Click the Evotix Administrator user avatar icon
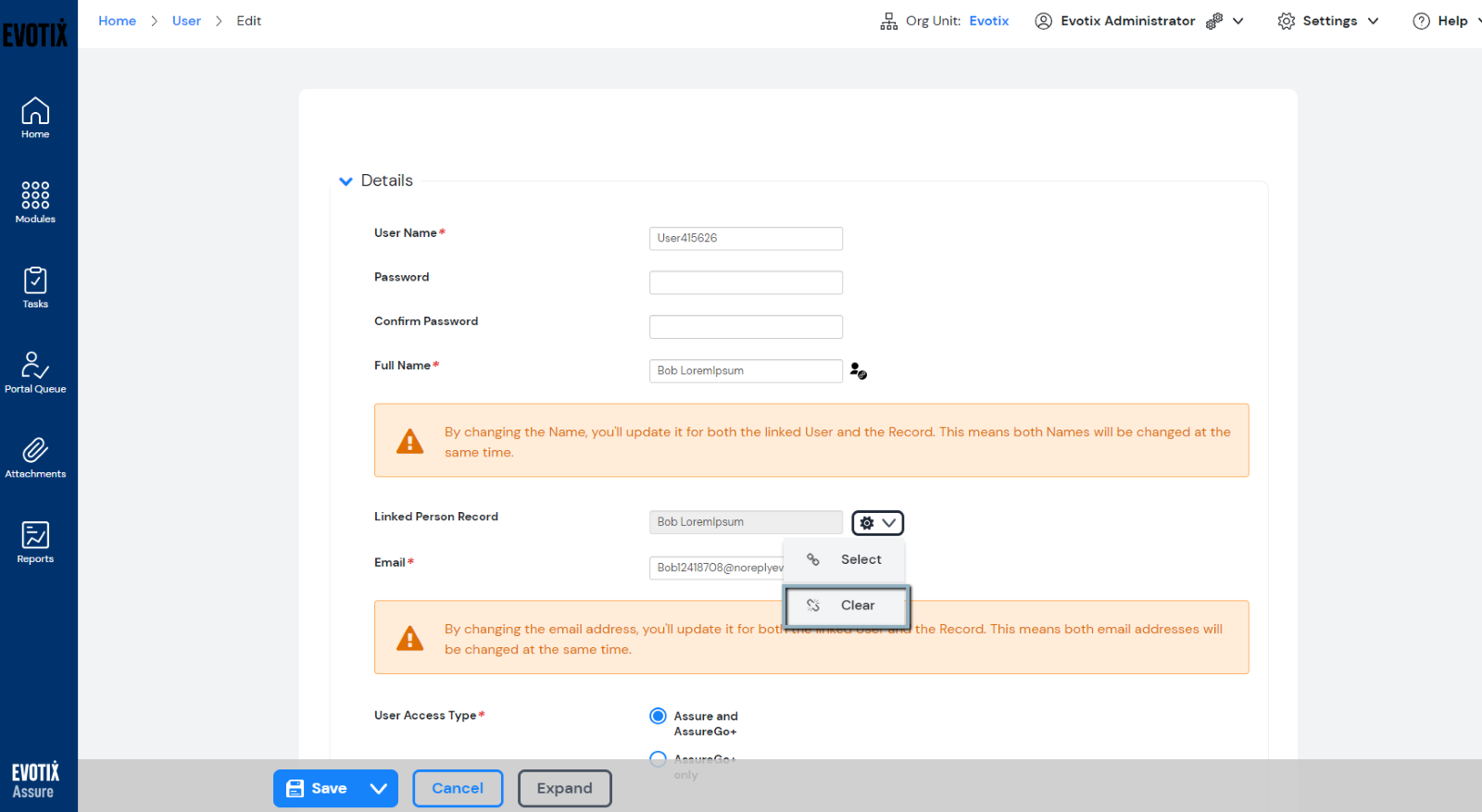 [x=1044, y=21]
